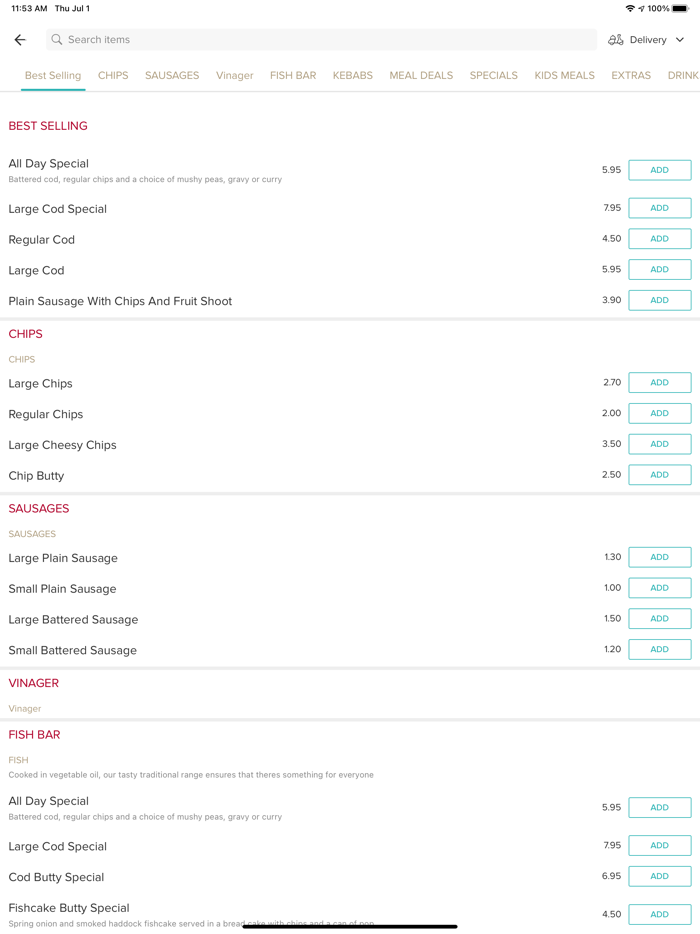Click the search magnifier icon
700x934 pixels.
[57, 40]
